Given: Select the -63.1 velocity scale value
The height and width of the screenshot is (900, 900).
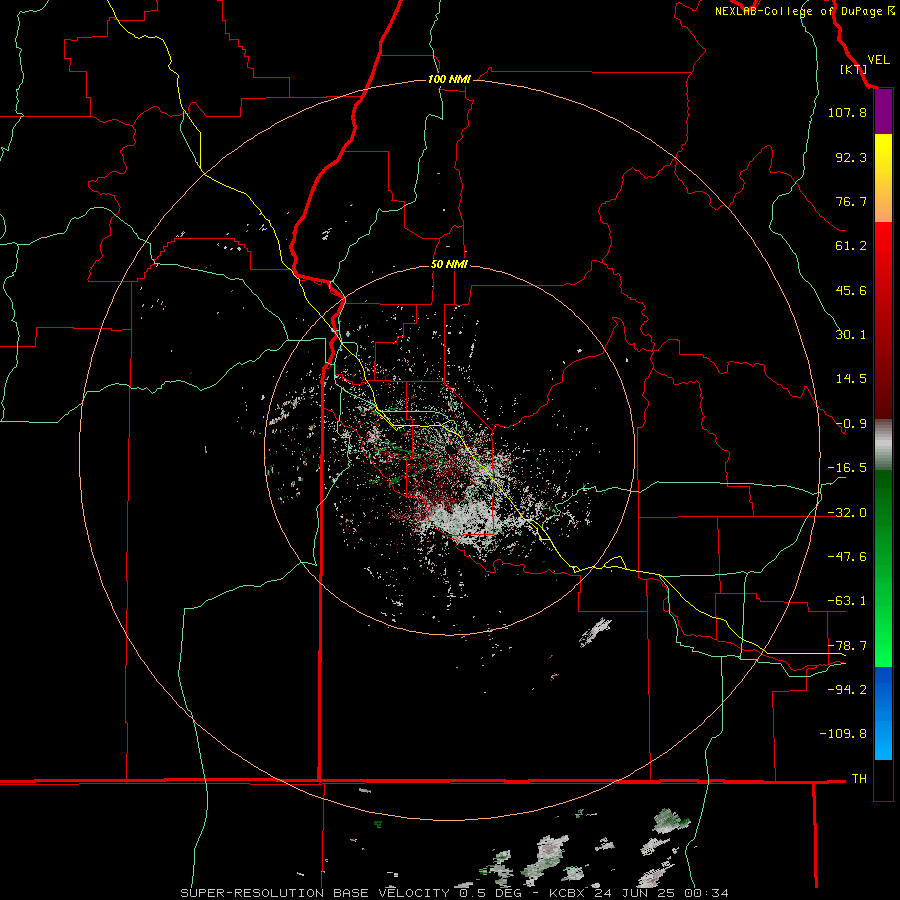Looking at the screenshot, I should 847,601.
